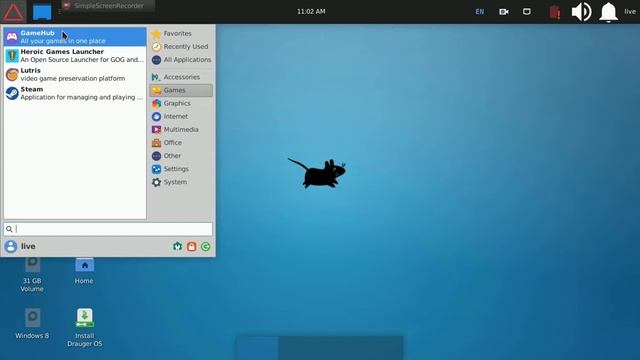640x360 pixels.
Task: Switch to the Internet category
Action: 181,116
